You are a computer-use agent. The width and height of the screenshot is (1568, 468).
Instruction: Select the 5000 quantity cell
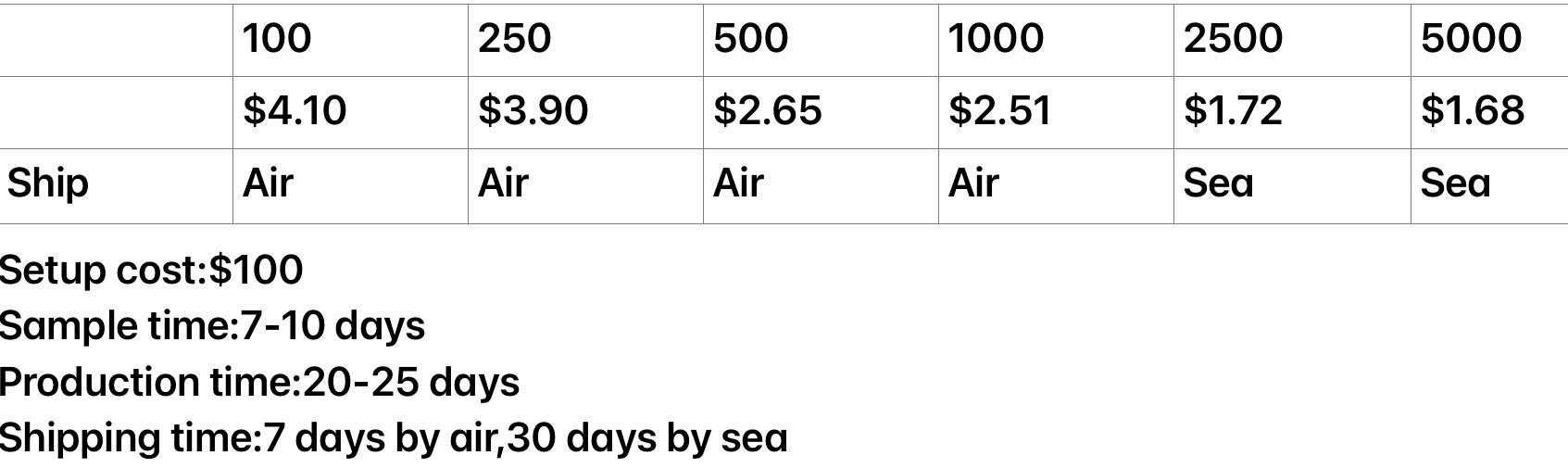1489,40
